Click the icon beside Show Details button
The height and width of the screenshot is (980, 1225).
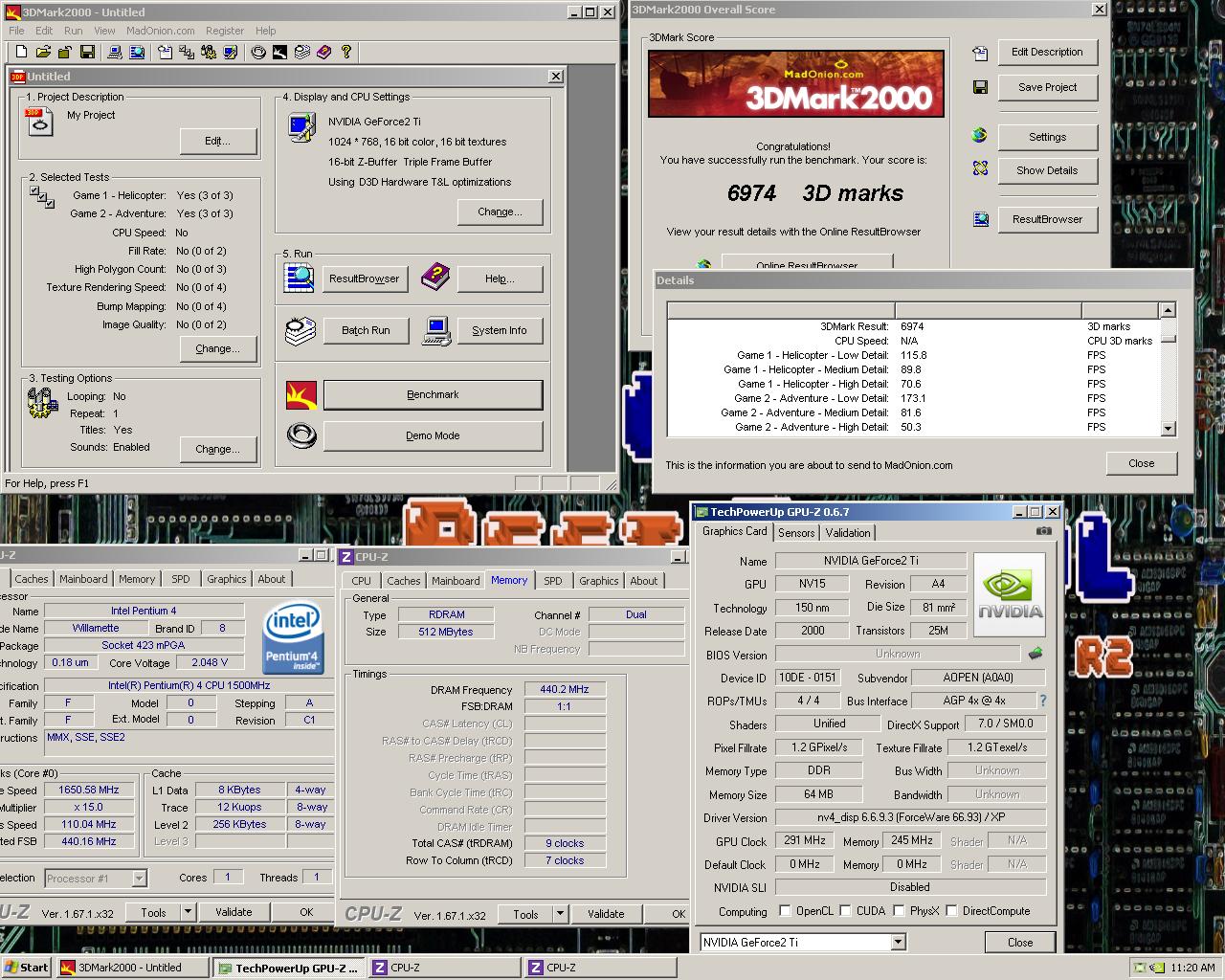point(980,168)
